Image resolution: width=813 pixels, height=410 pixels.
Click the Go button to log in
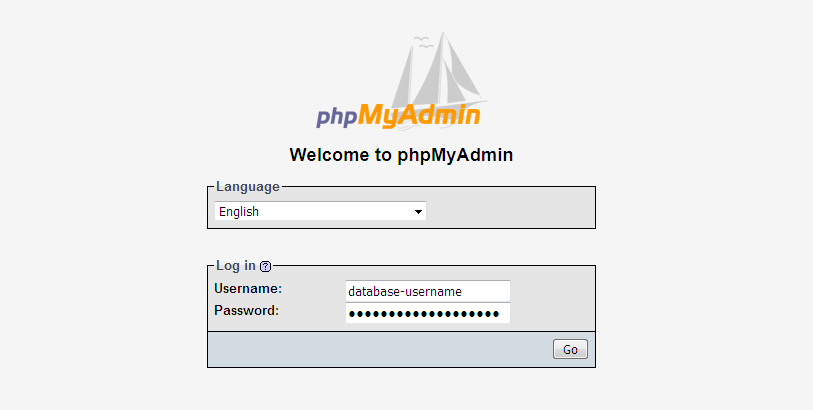point(570,349)
